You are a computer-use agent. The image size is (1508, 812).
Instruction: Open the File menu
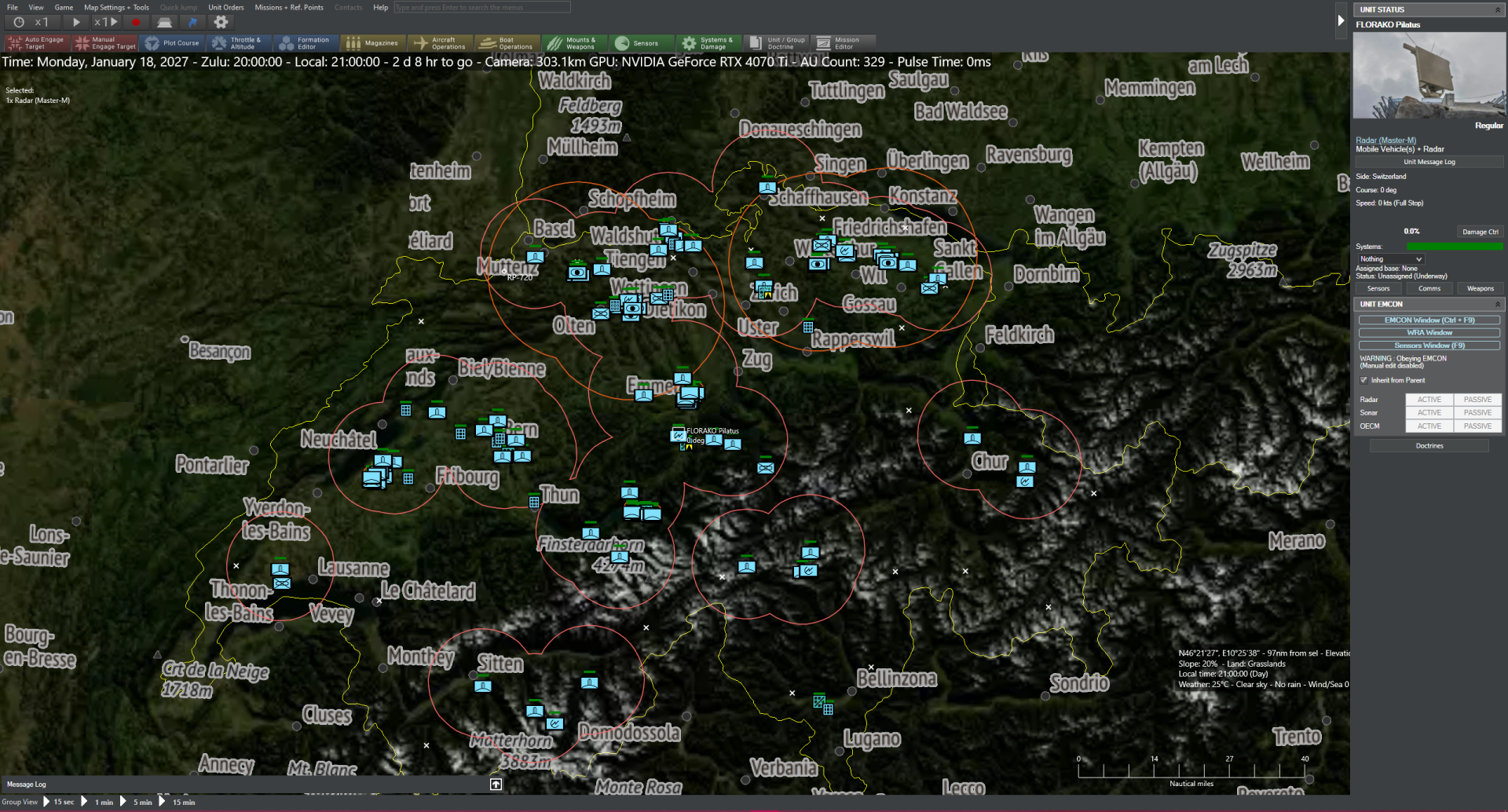[13, 8]
